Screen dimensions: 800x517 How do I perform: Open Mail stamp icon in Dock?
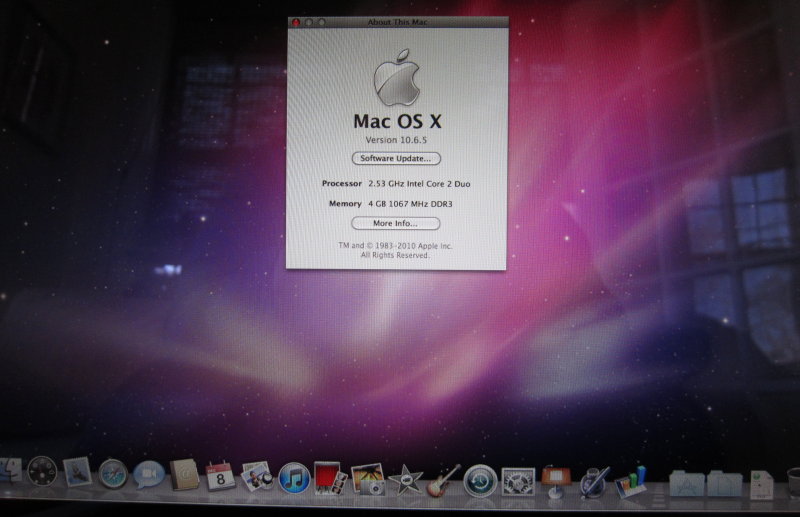pos(78,472)
